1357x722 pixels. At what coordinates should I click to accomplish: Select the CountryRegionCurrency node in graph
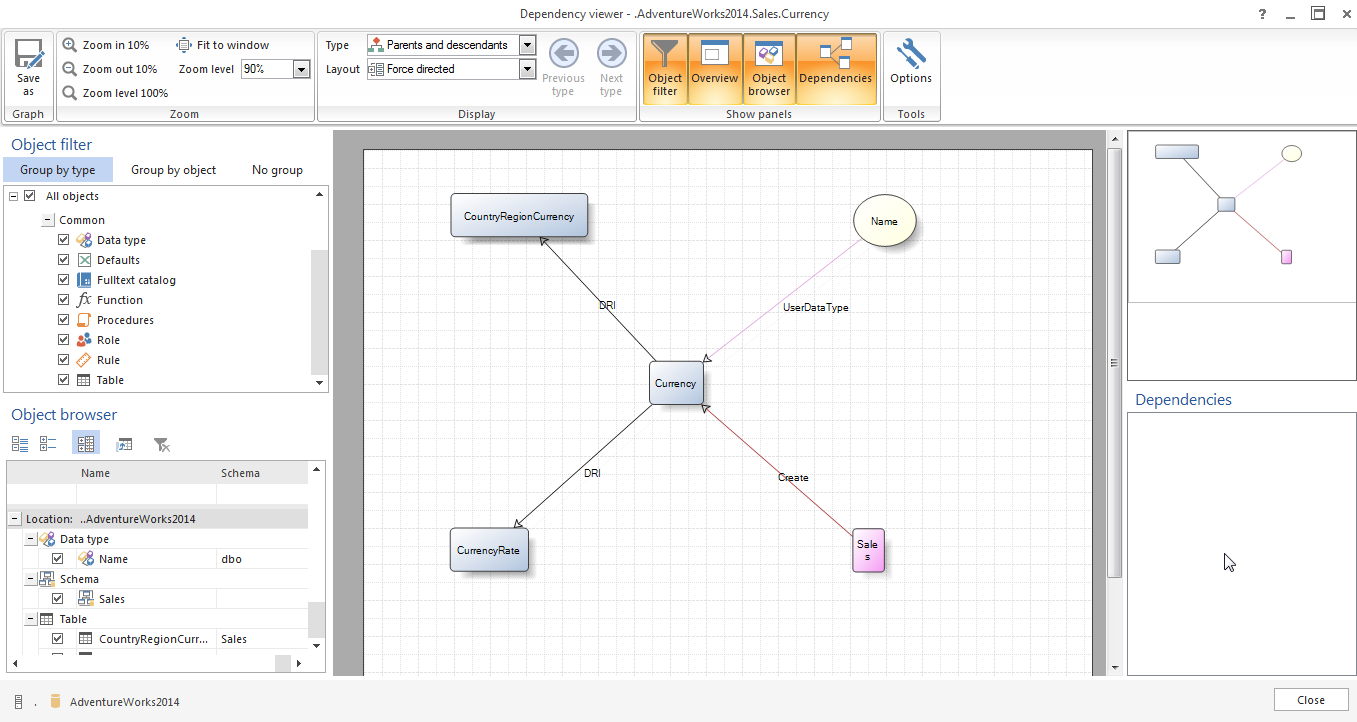[519, 216]
